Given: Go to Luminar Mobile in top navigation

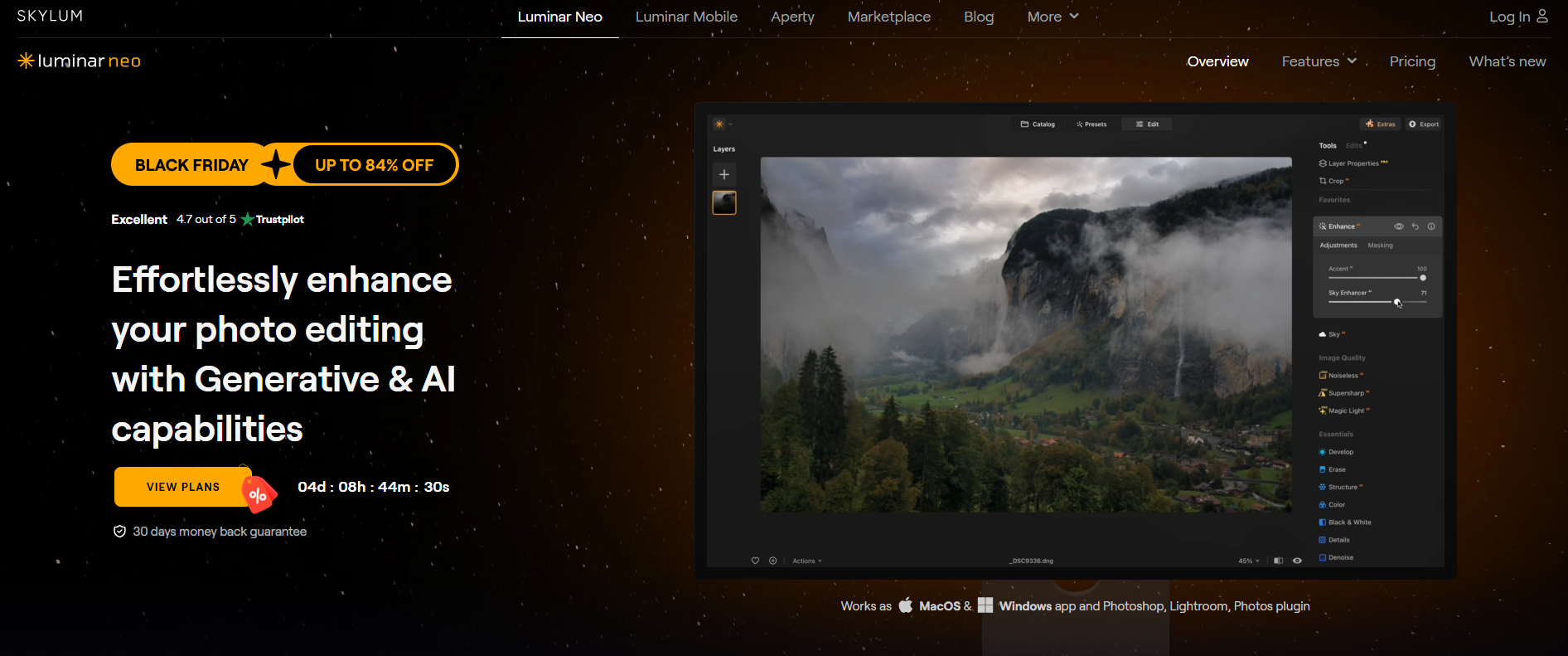Looking at the screenshot, I should point(686,17).
